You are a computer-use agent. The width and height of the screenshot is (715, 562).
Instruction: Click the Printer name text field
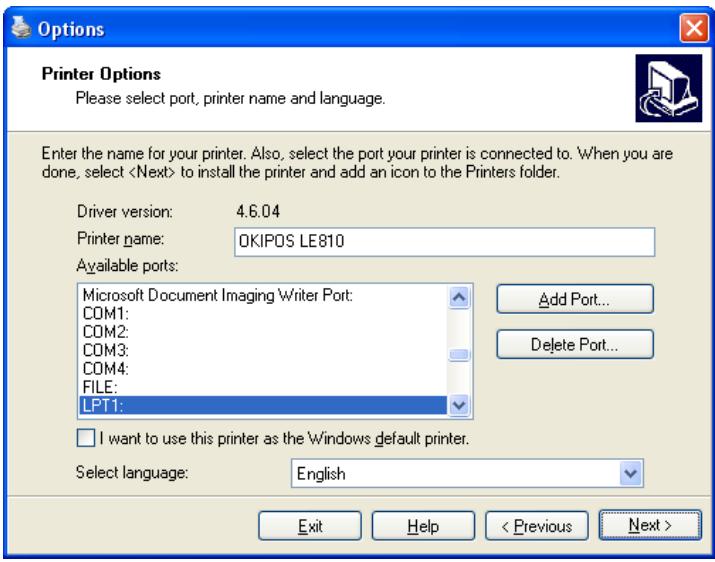click(x=442, y=243)
